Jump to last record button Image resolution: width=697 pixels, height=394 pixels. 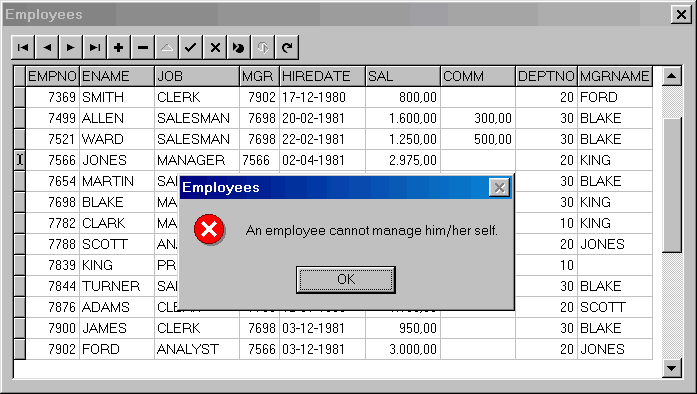click(95, 47)
